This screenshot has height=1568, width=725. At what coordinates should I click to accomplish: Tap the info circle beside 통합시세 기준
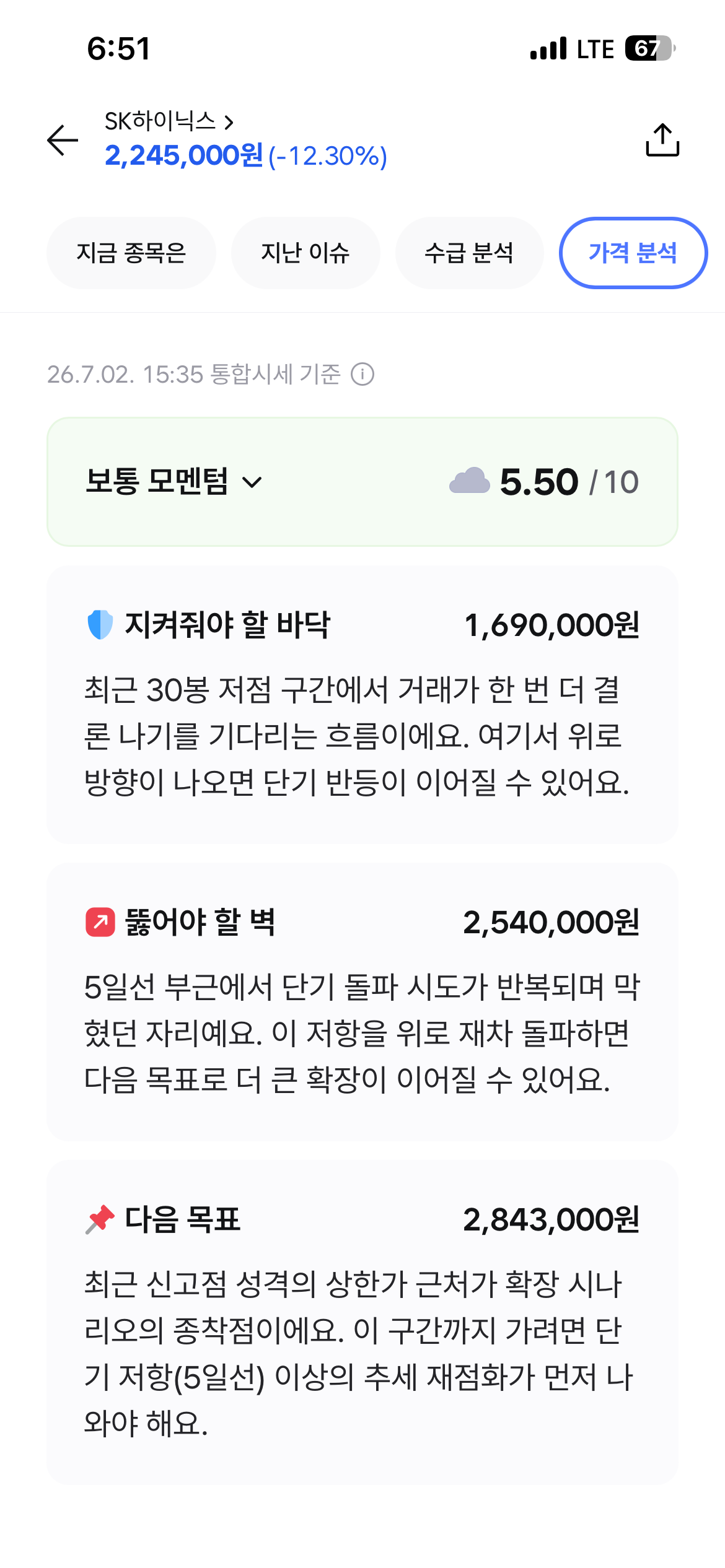pos(362,374)
